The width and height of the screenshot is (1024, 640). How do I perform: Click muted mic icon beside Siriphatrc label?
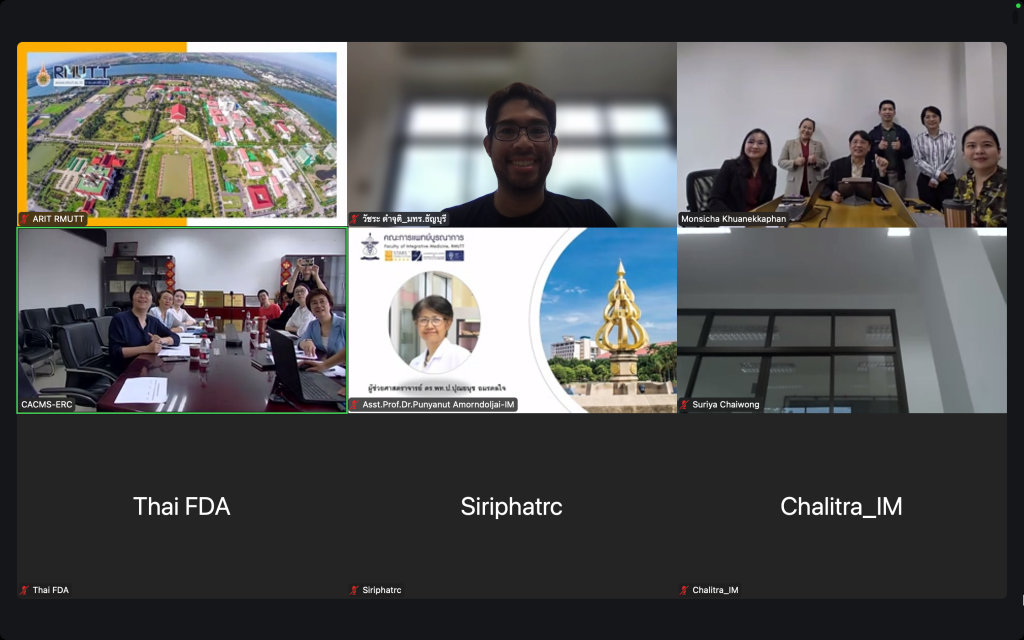click(354, 590)
